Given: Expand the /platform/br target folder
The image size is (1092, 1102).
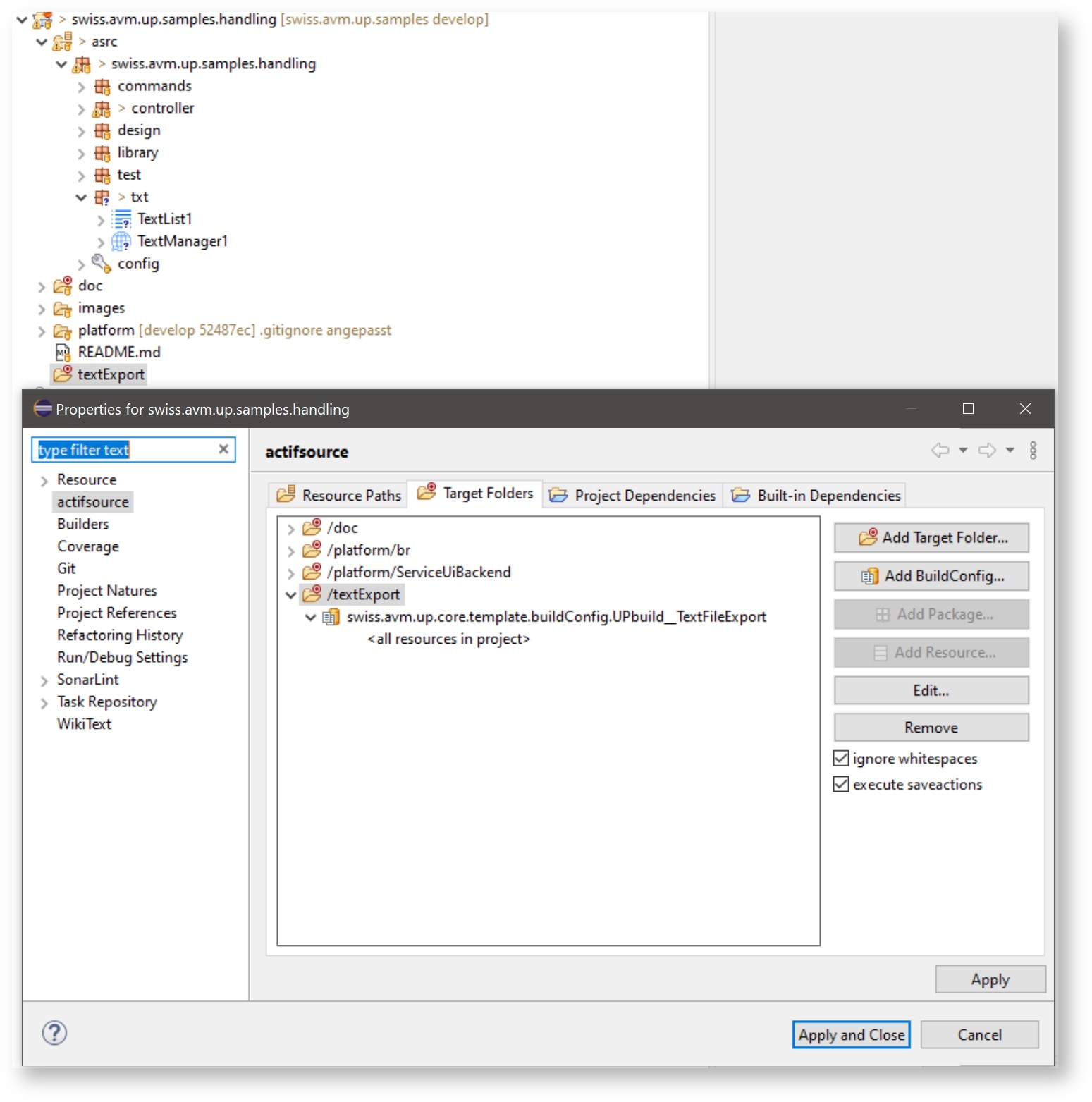Looking at the screenshot, I should click(x=290, y=551).
